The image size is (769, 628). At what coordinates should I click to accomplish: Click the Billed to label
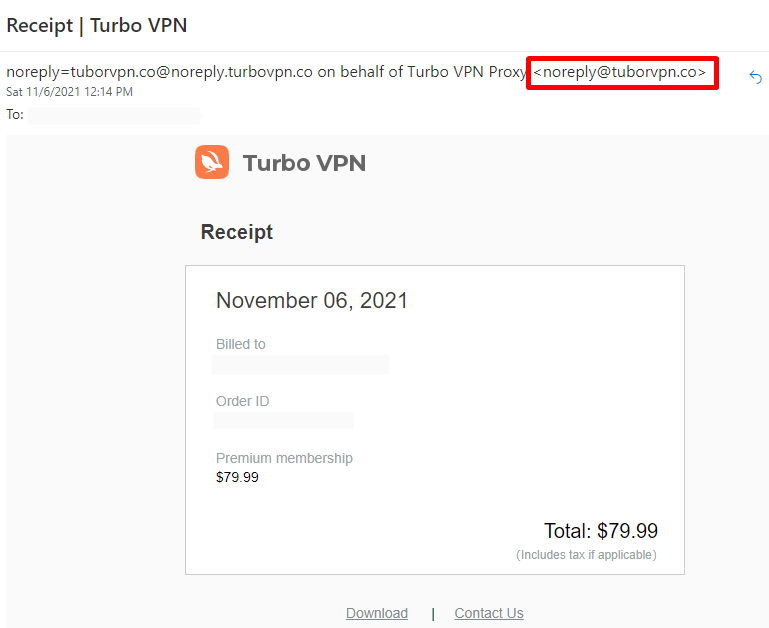tap(241, 344)
